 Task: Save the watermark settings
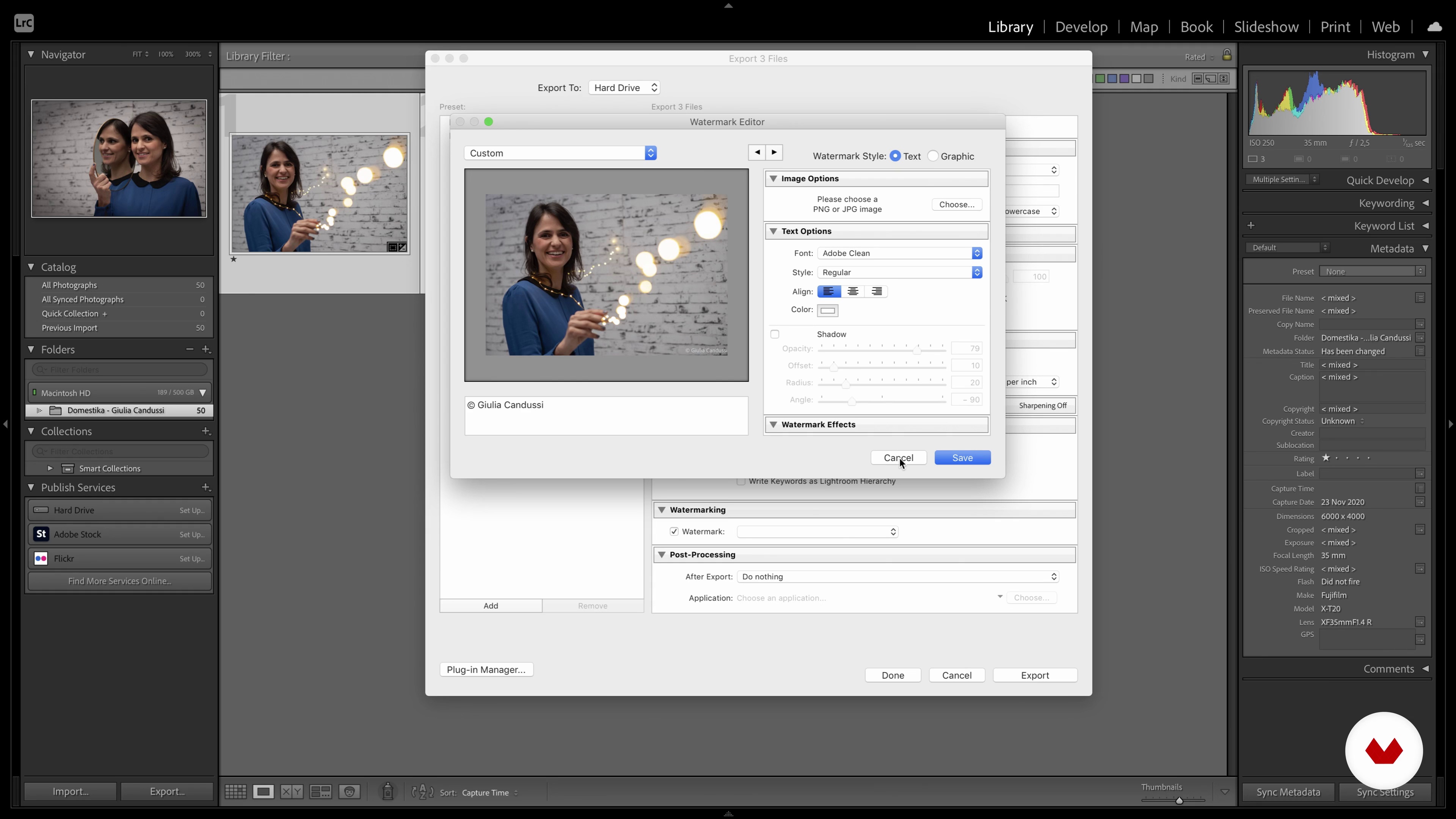963,458
